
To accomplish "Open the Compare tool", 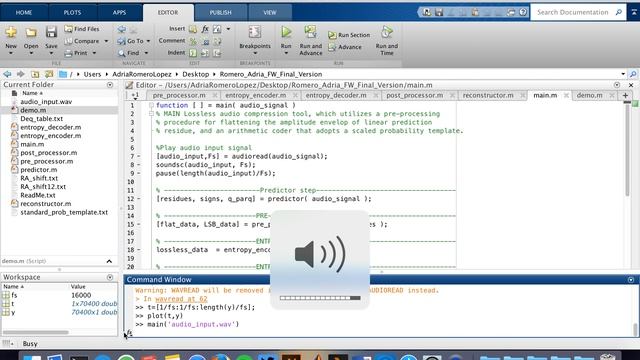I will point(86,41).
